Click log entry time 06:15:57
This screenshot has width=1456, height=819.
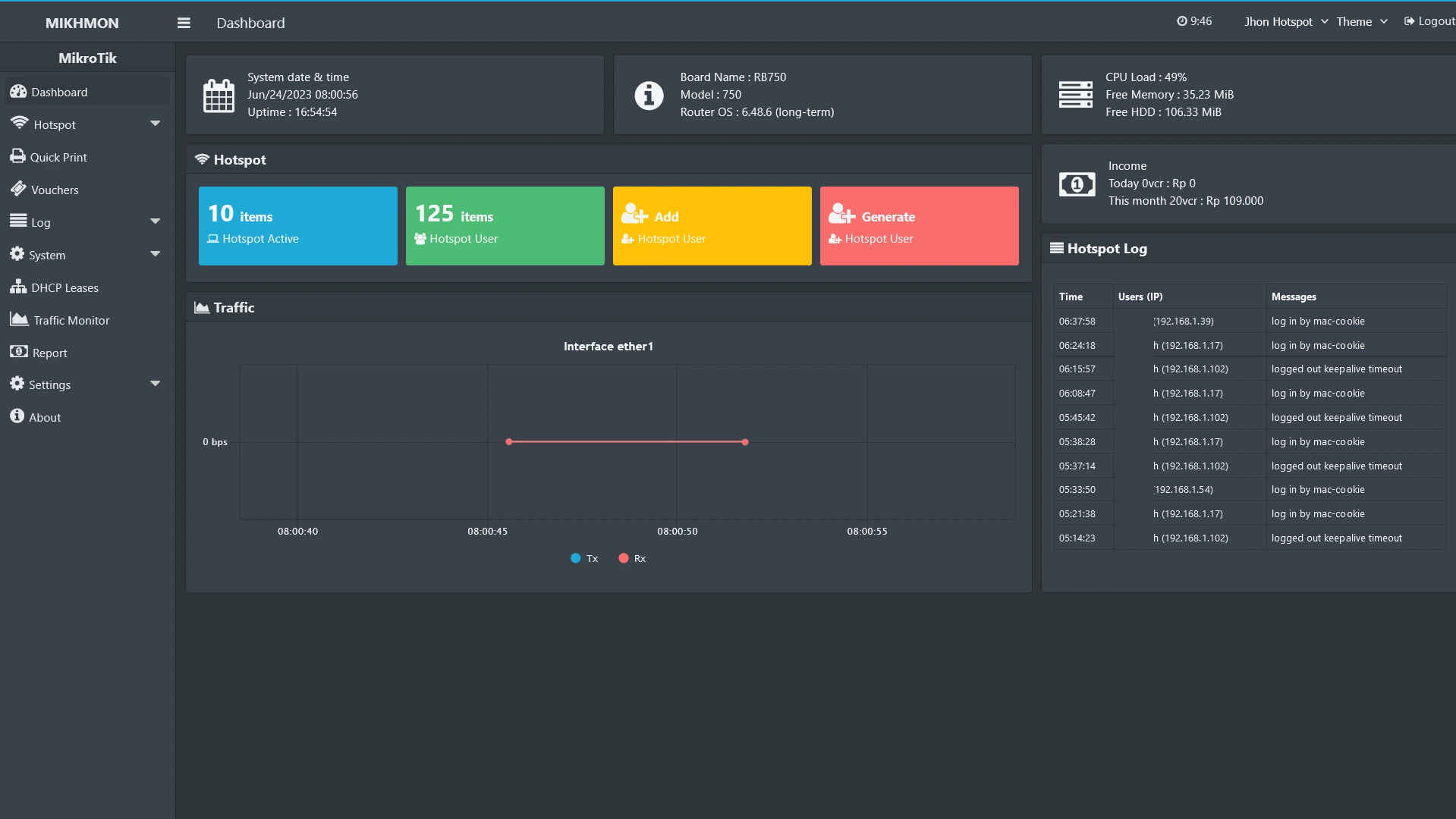click(1077, 369)
